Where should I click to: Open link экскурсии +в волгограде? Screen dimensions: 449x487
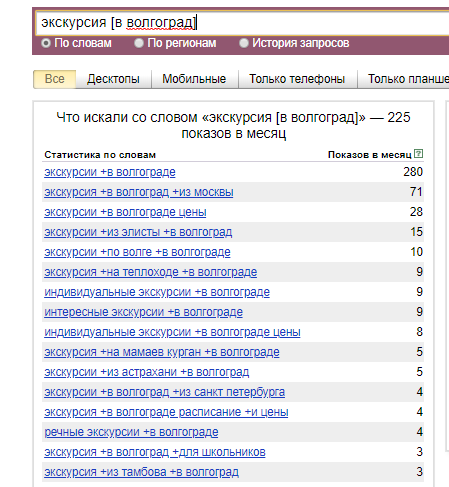[x=110, y=172]
